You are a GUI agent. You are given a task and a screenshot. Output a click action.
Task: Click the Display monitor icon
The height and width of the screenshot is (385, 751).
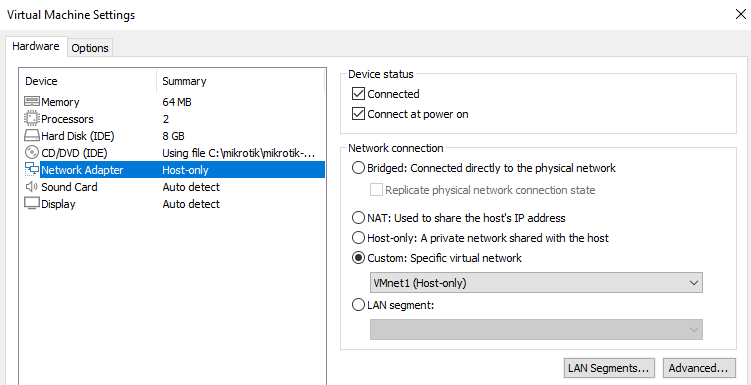pyautogui.click(x=32, y=204)
